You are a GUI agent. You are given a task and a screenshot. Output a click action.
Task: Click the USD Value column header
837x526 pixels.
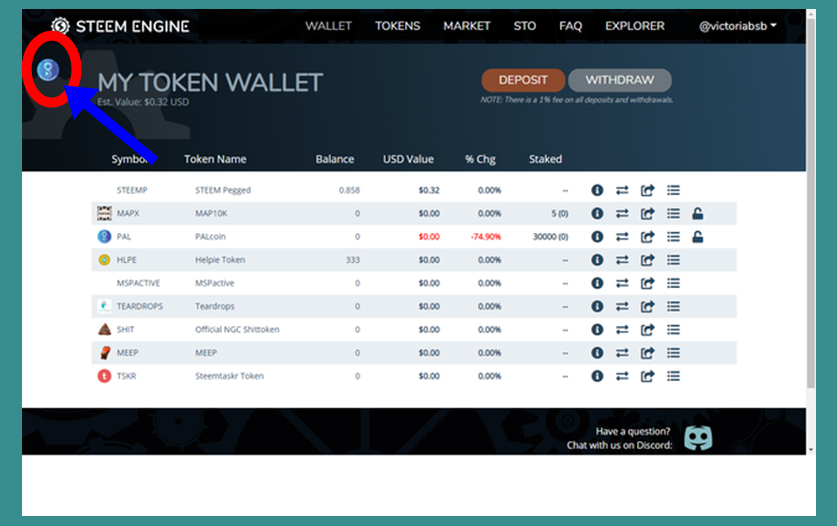tap(408, 159)
